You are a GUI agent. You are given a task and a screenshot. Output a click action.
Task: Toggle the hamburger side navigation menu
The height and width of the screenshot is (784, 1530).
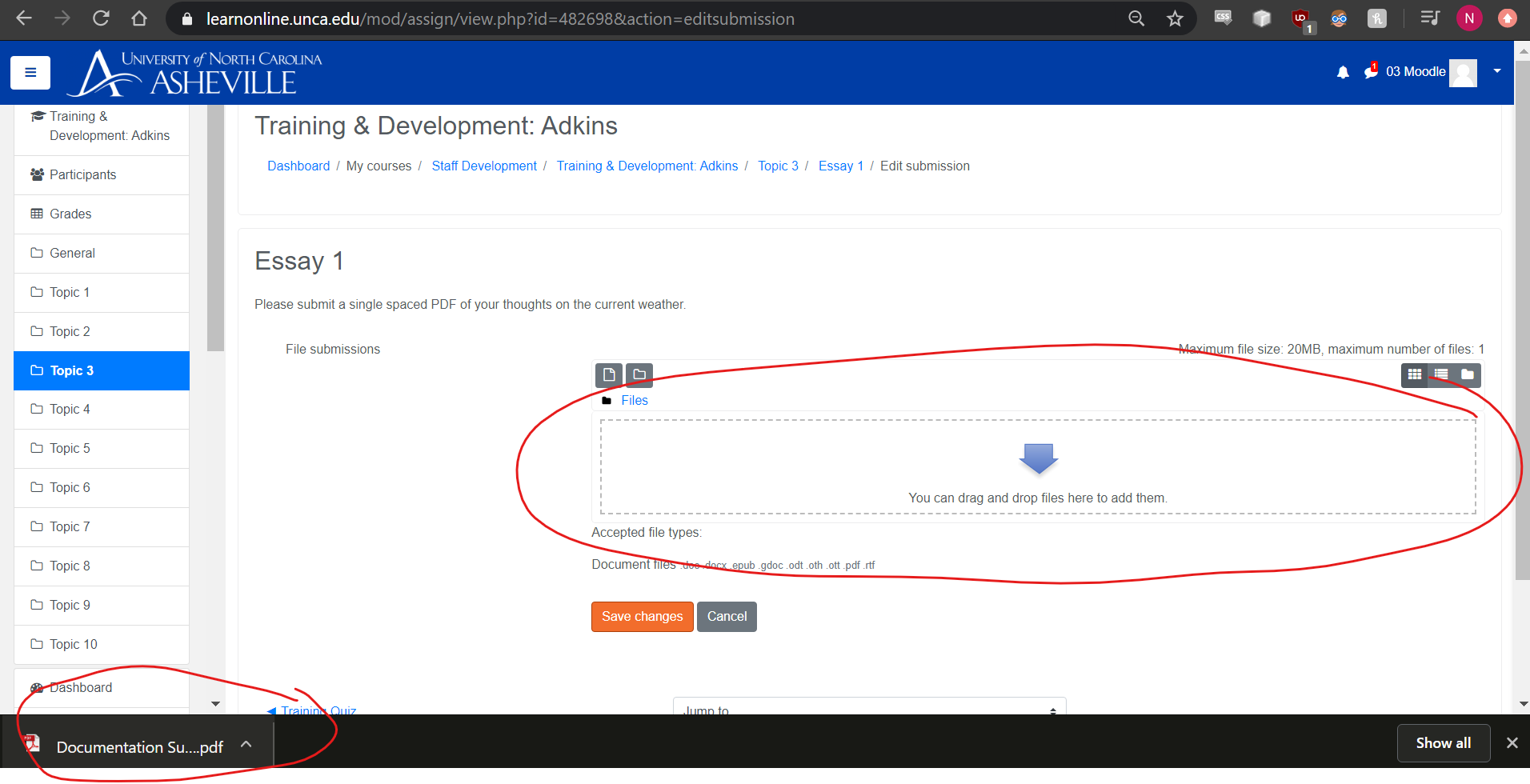tap(30, 73)
